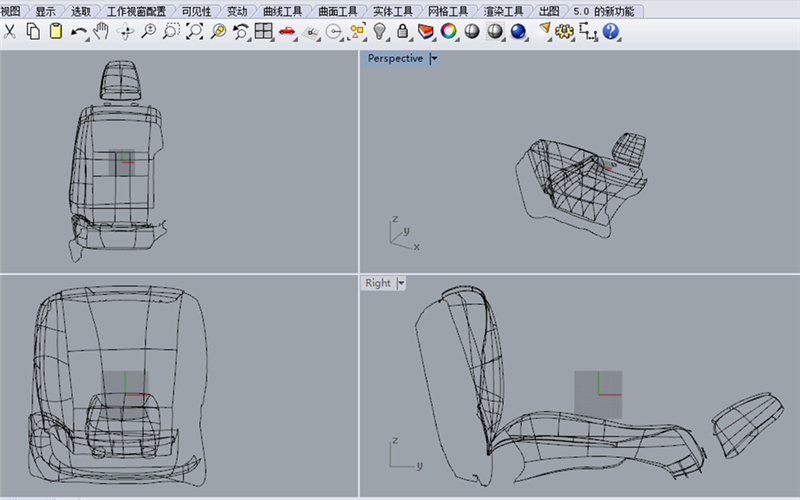Click the Paste clipboard icon
Viewport: 800px width, 500px height.
56,32
